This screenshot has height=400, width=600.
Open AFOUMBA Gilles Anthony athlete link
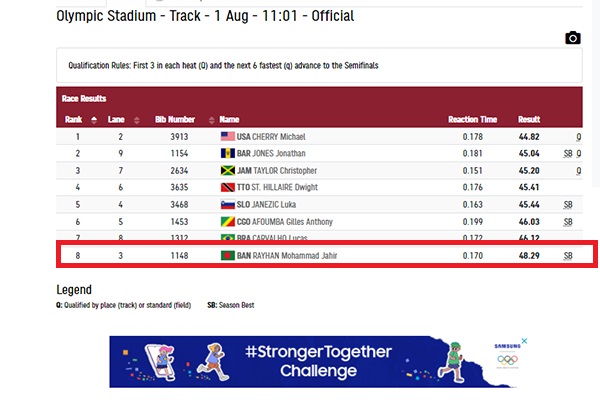pos(288,221)
